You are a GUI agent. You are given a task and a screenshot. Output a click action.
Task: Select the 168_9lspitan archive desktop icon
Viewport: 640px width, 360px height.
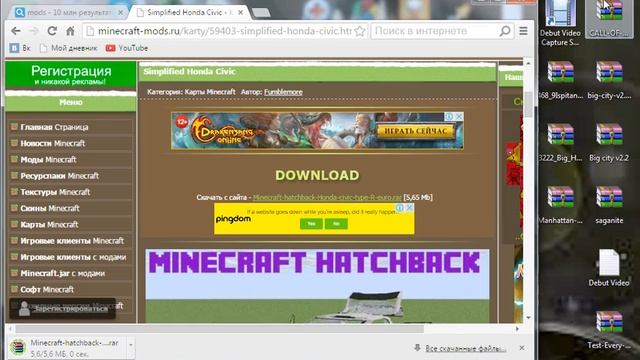click(x=560, y=80)
